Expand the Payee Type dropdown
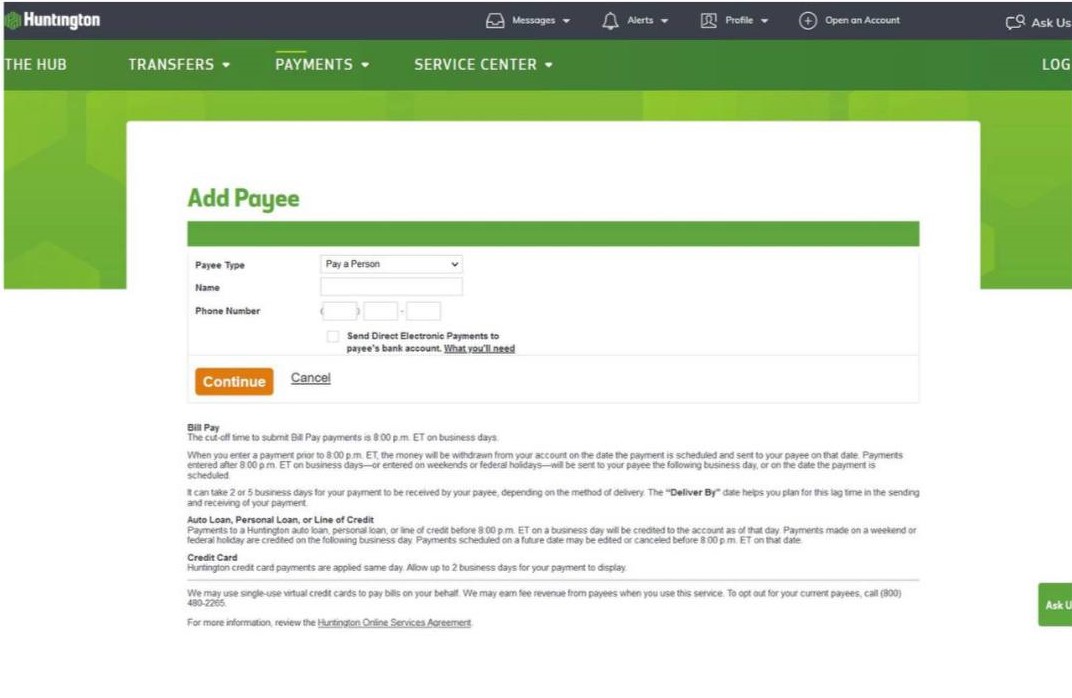The image size is (1072, 698). pos(392,265)
